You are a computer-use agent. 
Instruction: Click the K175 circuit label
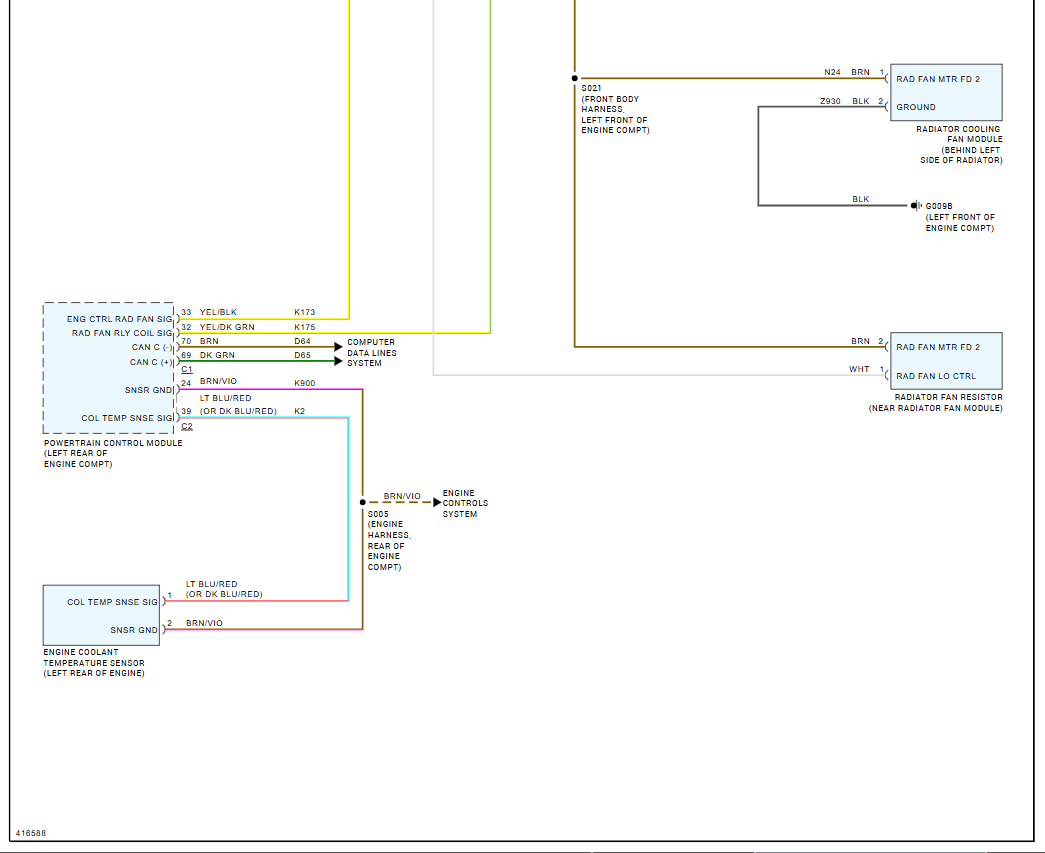[304, 327]
